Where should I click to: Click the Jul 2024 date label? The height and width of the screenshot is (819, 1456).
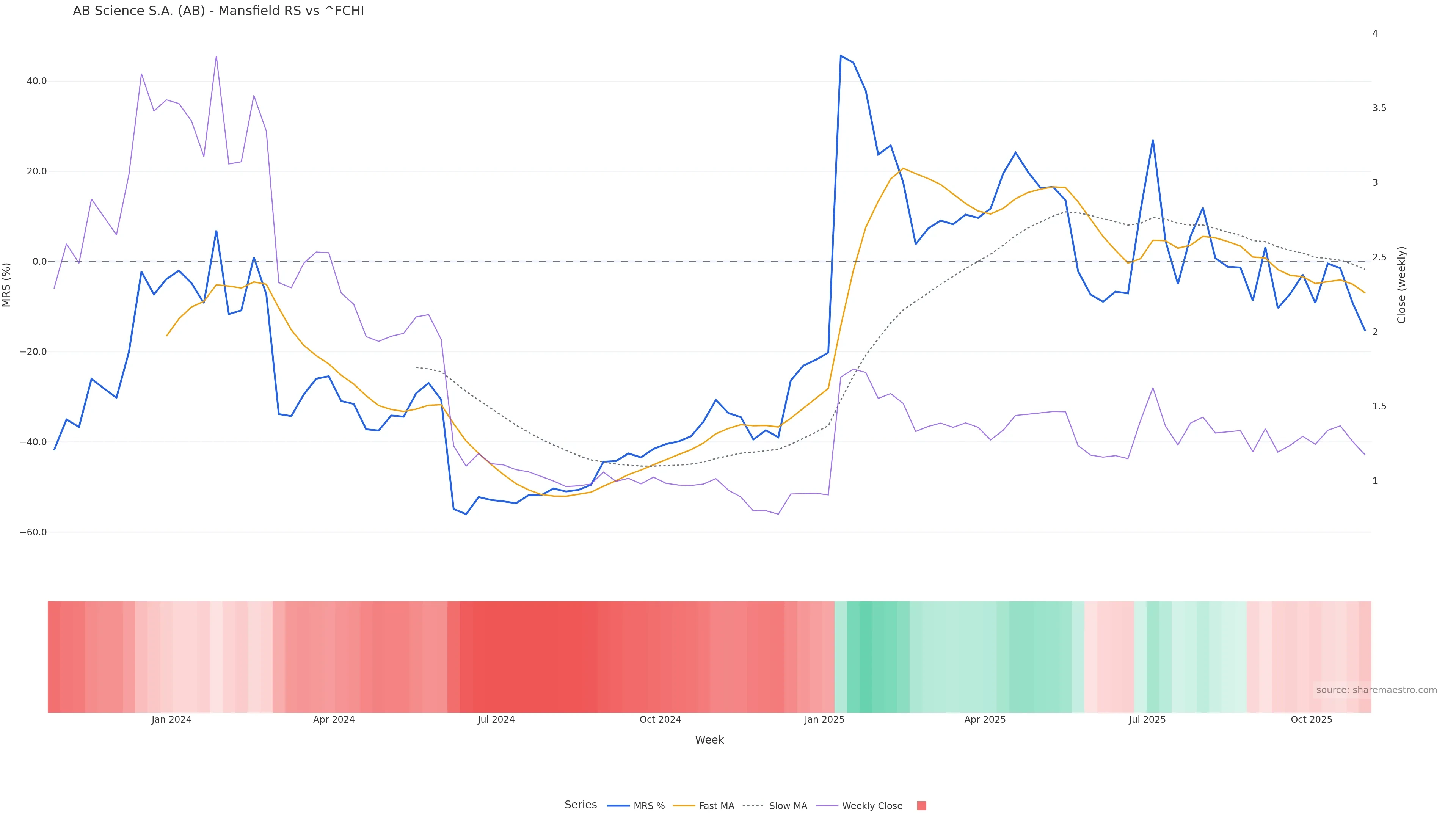tap(496, 720)
